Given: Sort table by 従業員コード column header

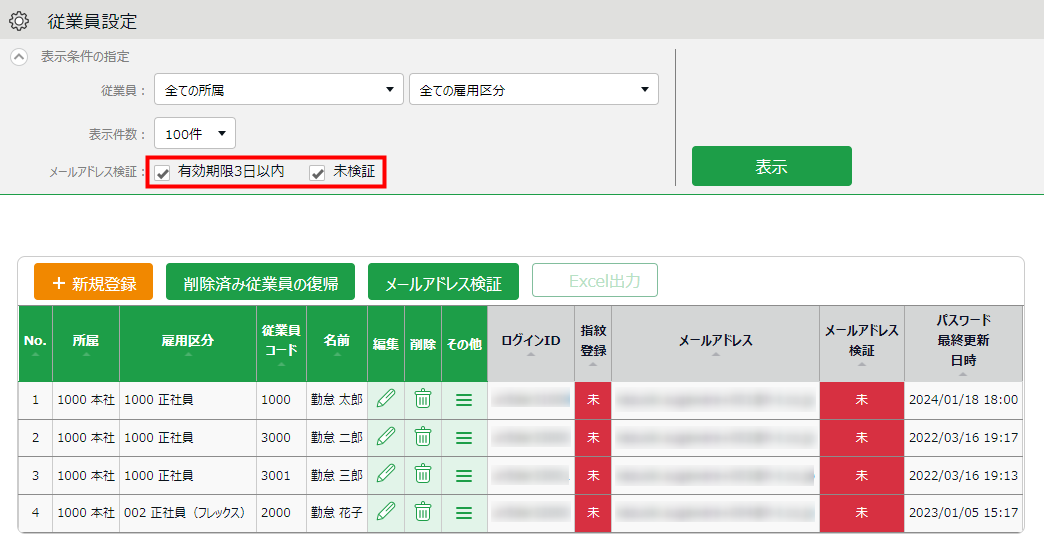Looking at the screenshot, I should (x=281, y=343).
